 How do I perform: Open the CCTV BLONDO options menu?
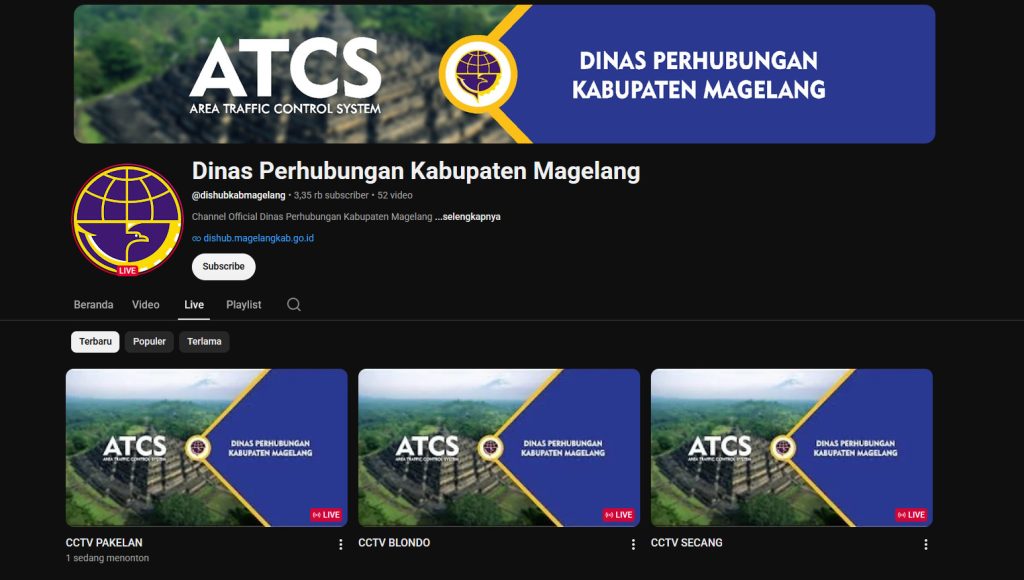pos(633,544)
